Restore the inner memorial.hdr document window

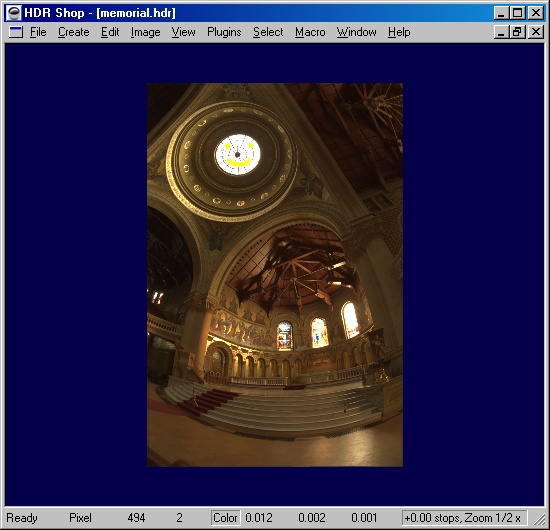517,32
